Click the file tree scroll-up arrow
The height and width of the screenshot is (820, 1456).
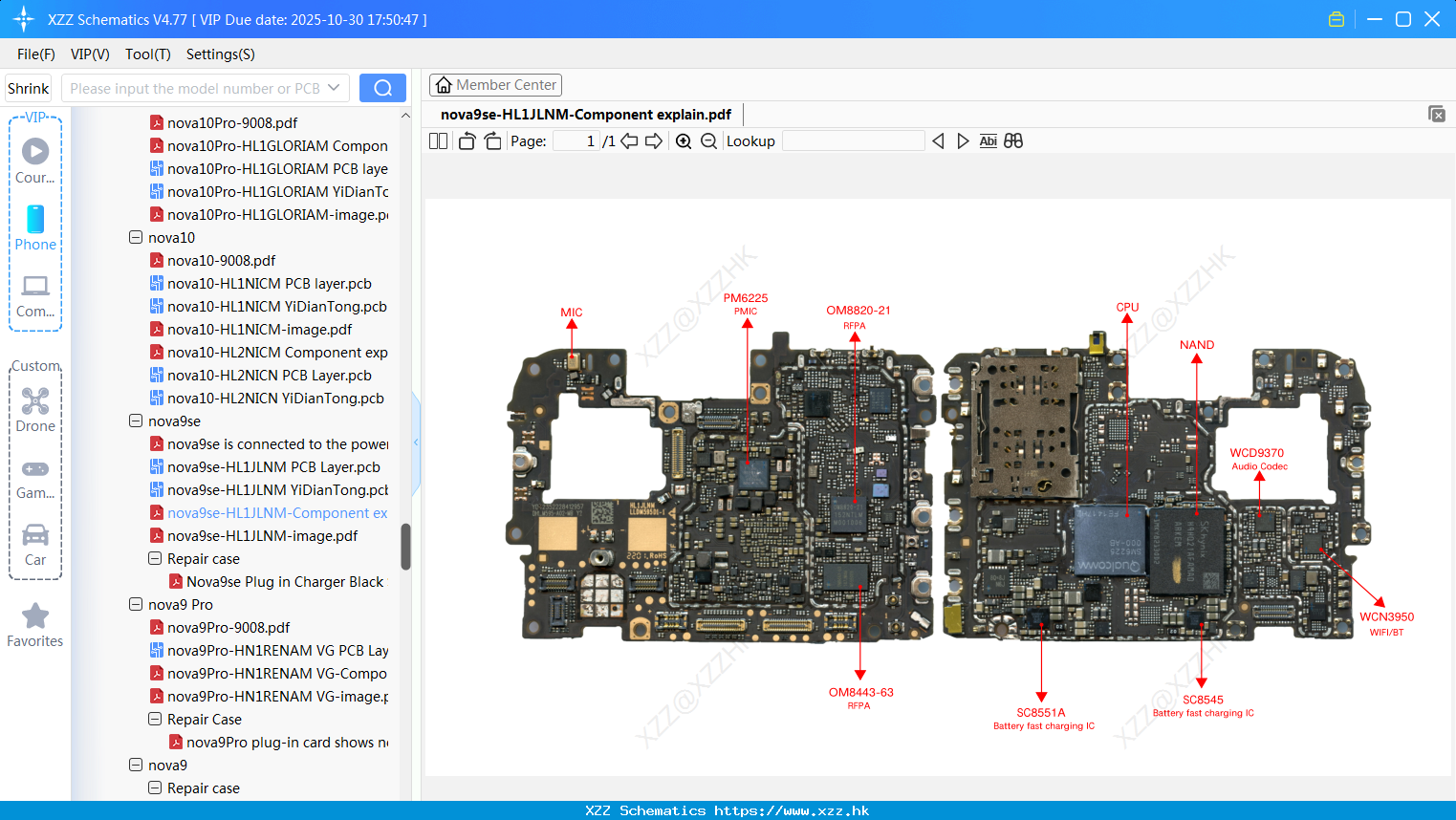405,116
